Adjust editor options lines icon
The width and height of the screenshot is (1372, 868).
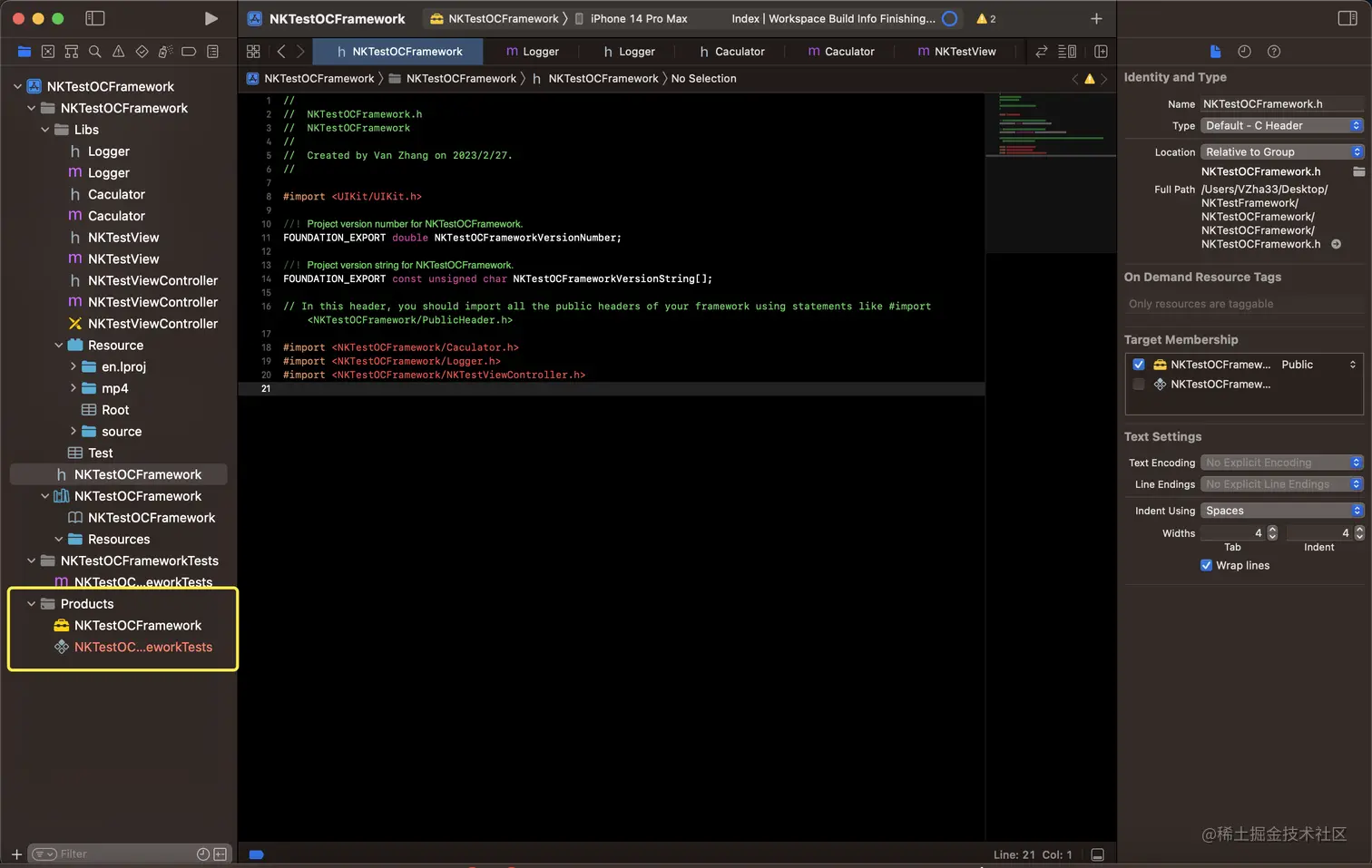[1067, 52]
